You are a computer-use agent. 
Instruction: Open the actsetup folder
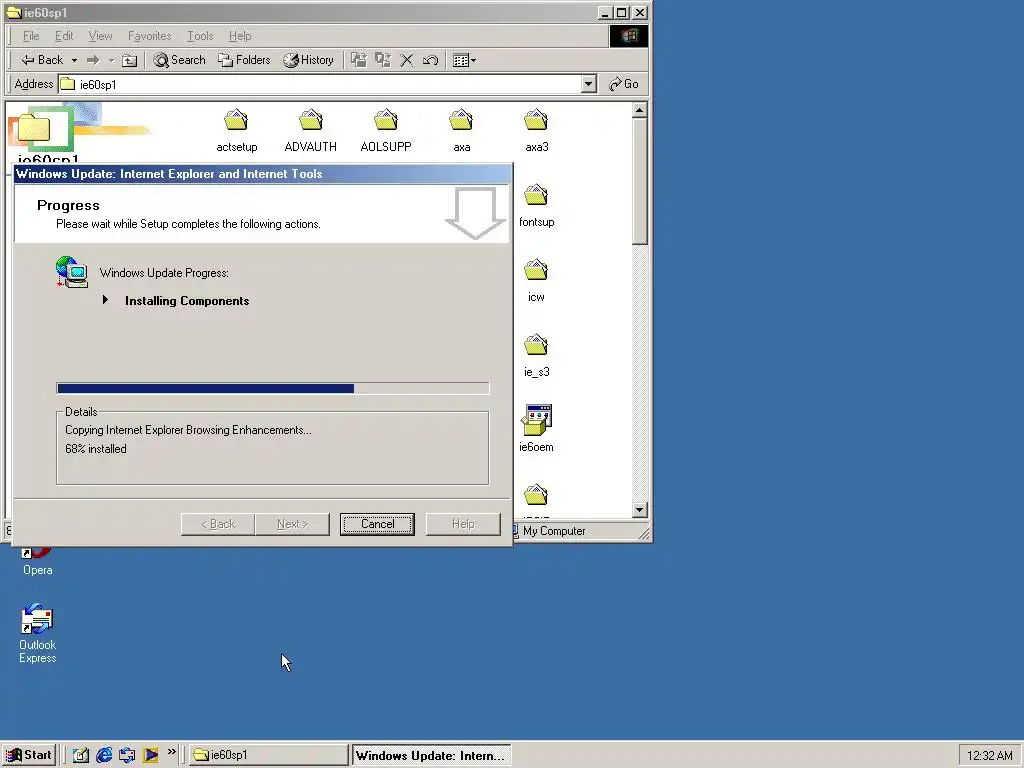pos(236,131)
